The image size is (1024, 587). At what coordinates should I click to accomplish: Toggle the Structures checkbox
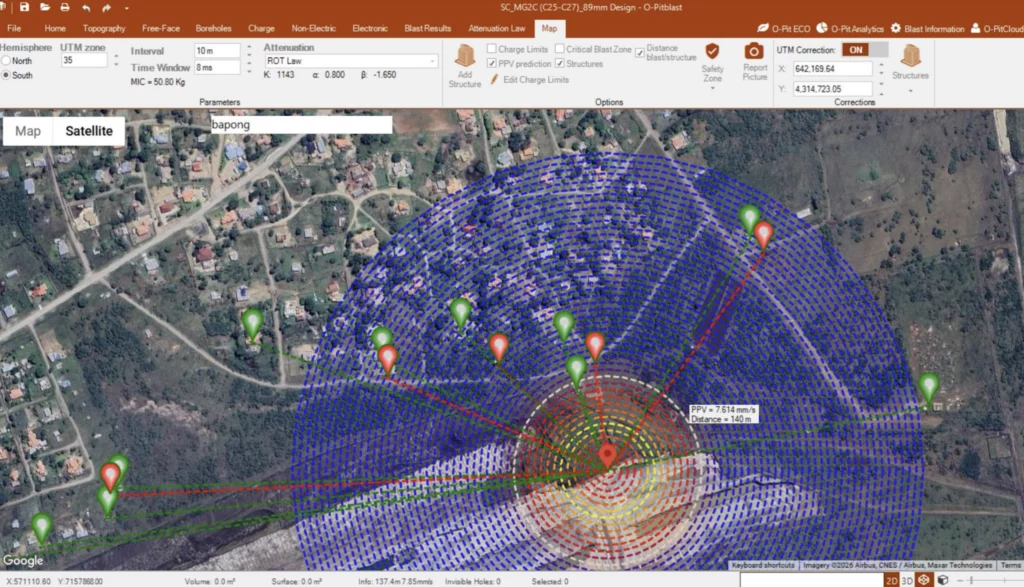tap(560, 63)
